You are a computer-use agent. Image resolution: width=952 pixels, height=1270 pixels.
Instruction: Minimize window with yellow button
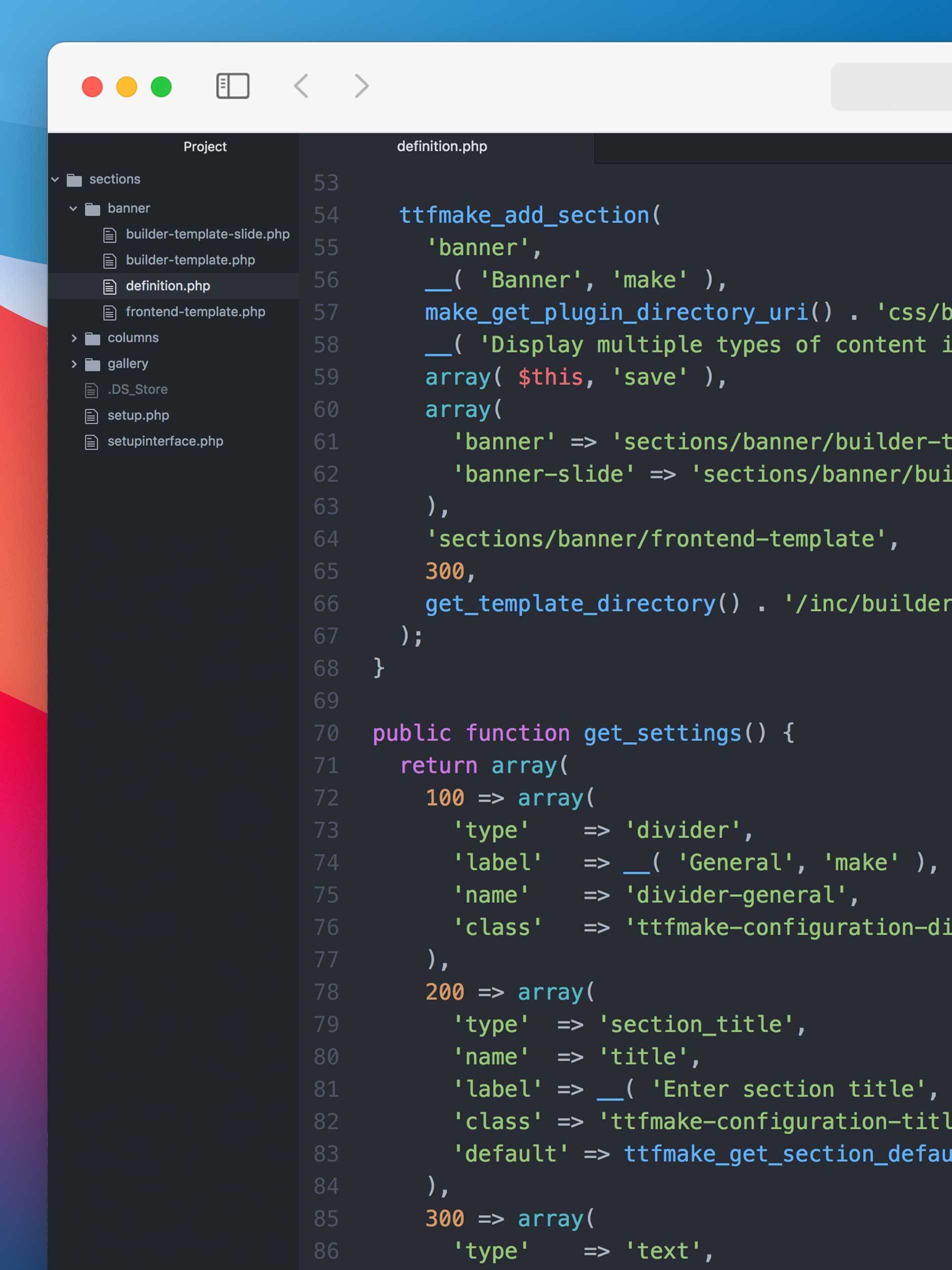(127, 87)
